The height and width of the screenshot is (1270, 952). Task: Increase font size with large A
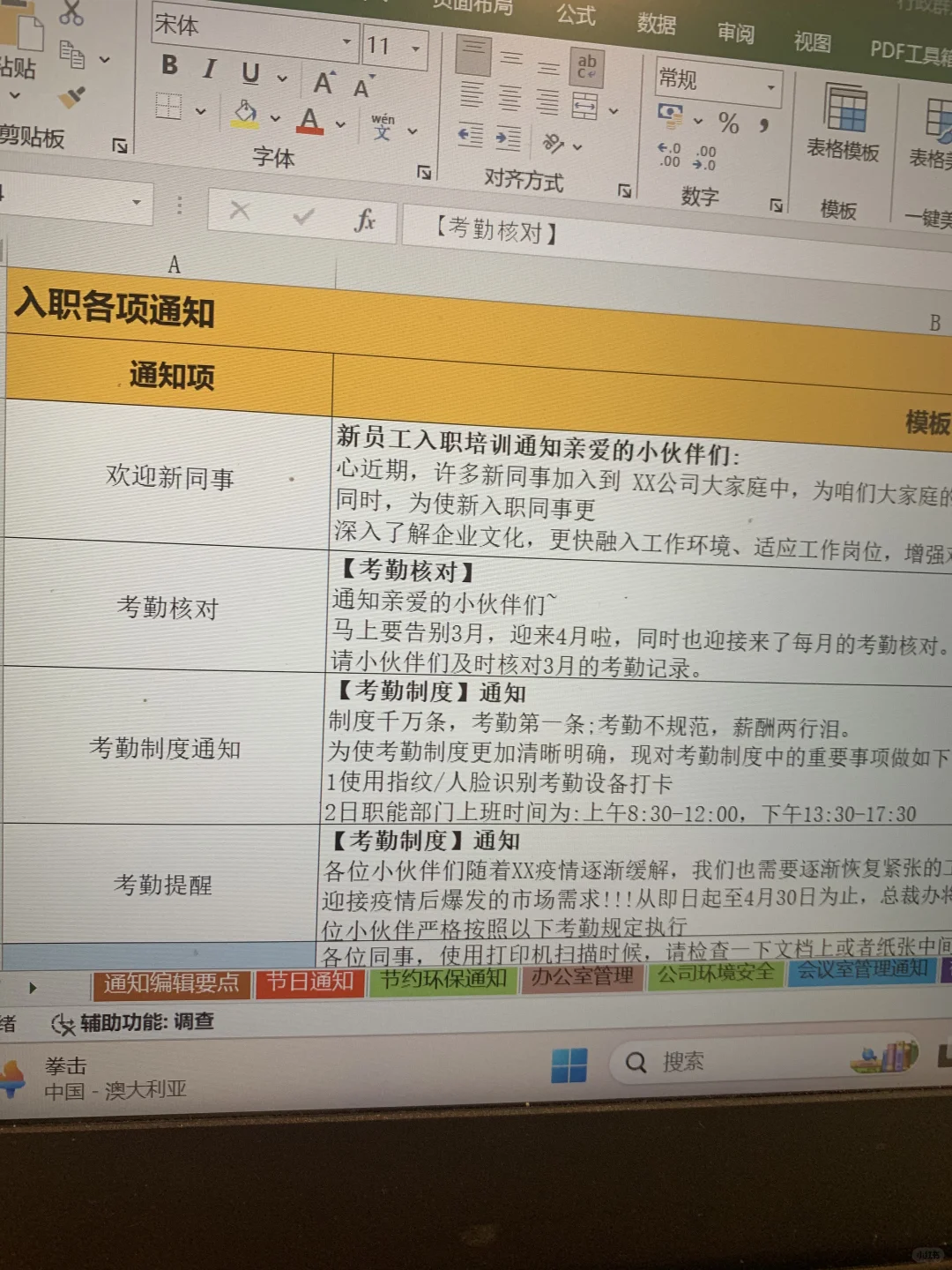point(324,83)
